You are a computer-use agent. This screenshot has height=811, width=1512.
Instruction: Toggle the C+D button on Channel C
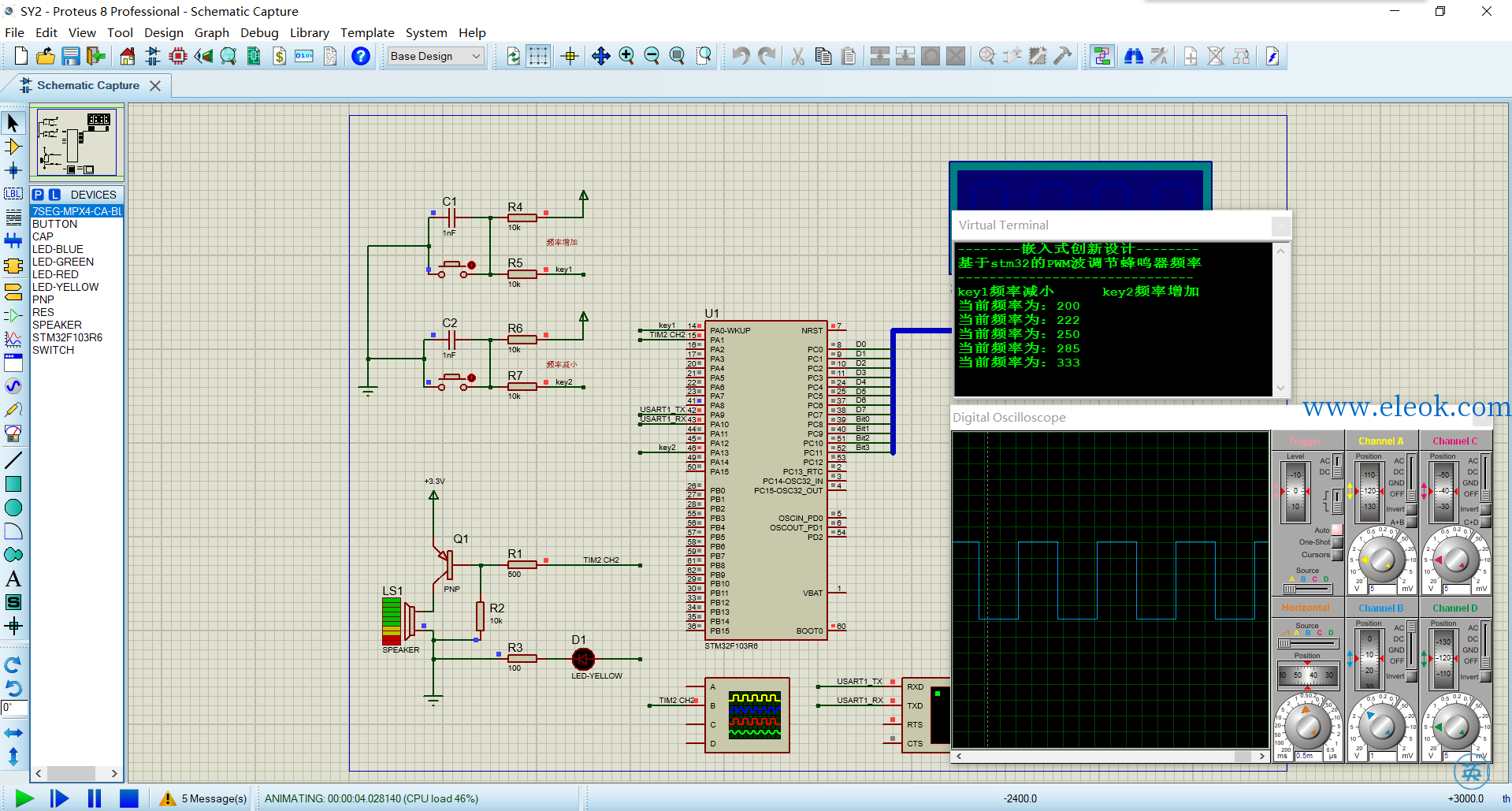pos(1485,522)
